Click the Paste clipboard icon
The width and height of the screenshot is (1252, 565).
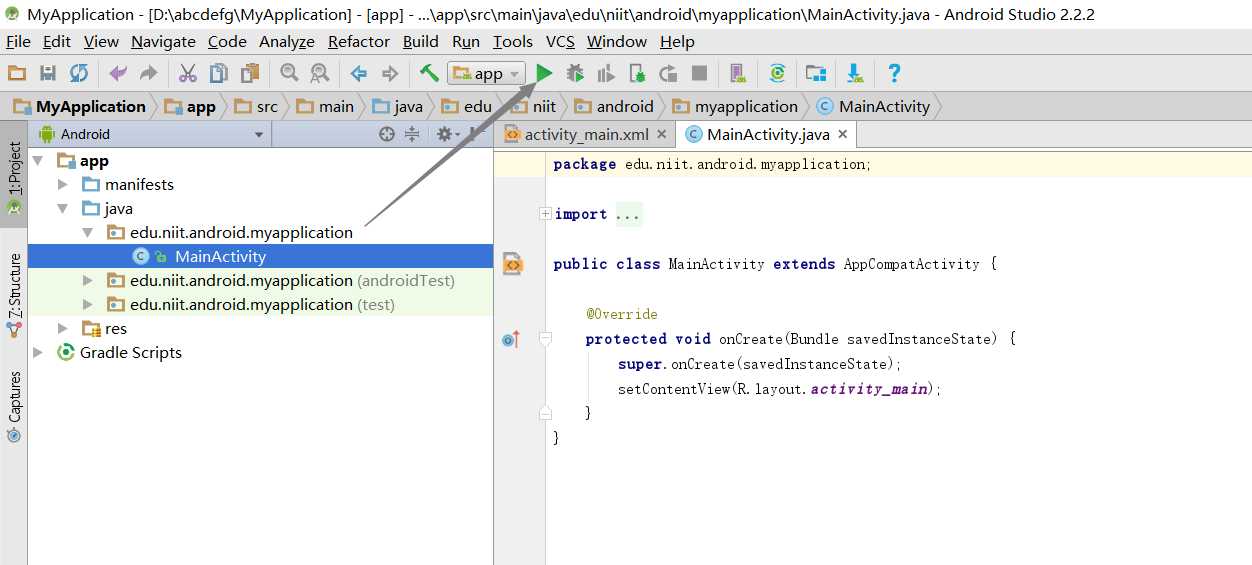pyautogui.click(x=250, y=73)
